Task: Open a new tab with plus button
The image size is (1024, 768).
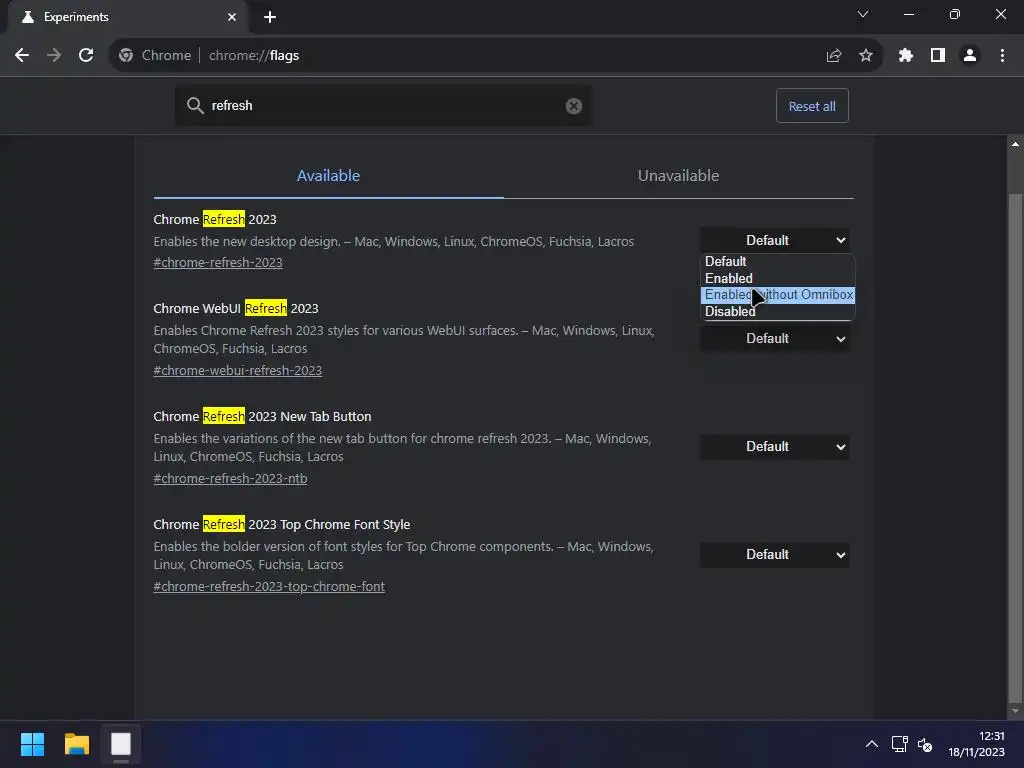Action: pyautogui.click(x=270, y=17)
